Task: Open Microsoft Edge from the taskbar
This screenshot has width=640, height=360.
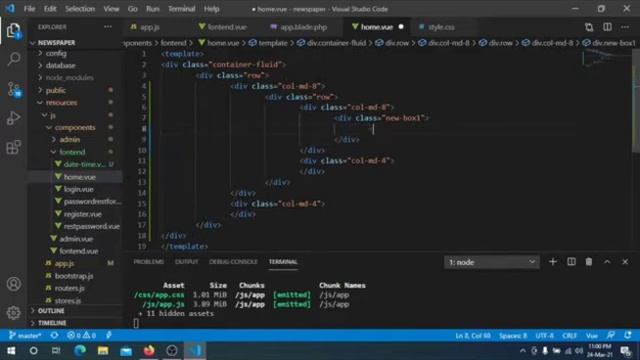Action: pyautogui.click(x=80, y=351)
